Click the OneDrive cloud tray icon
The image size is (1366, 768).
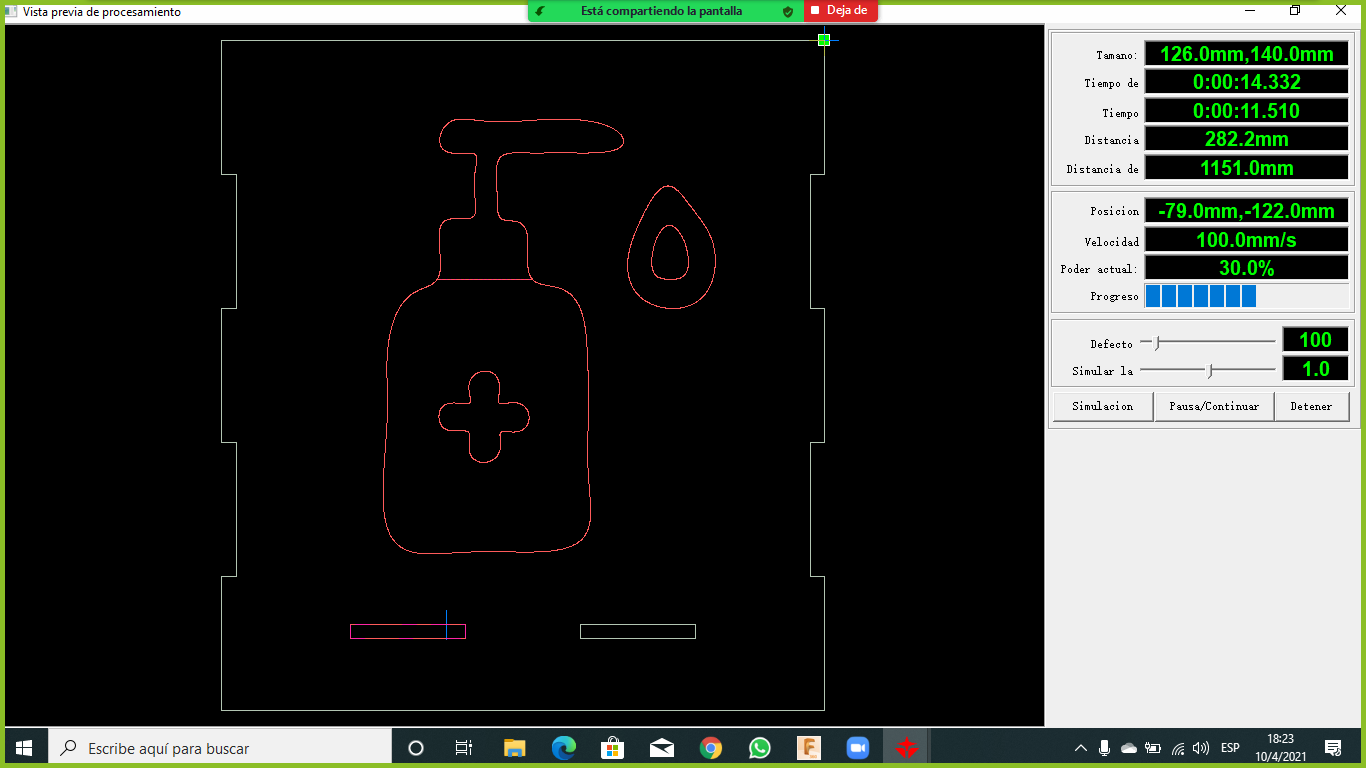click(x=1129, y=748)
